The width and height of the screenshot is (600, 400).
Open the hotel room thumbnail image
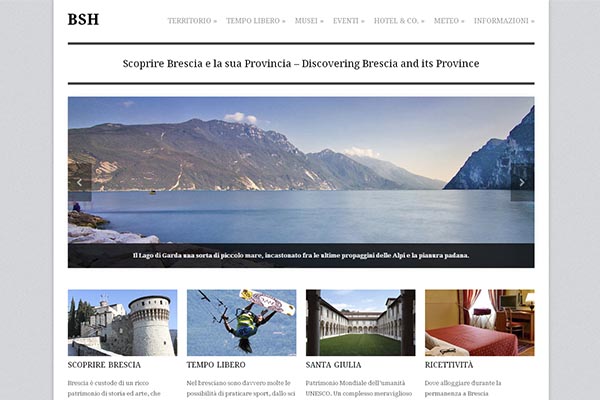coord(479,323)
